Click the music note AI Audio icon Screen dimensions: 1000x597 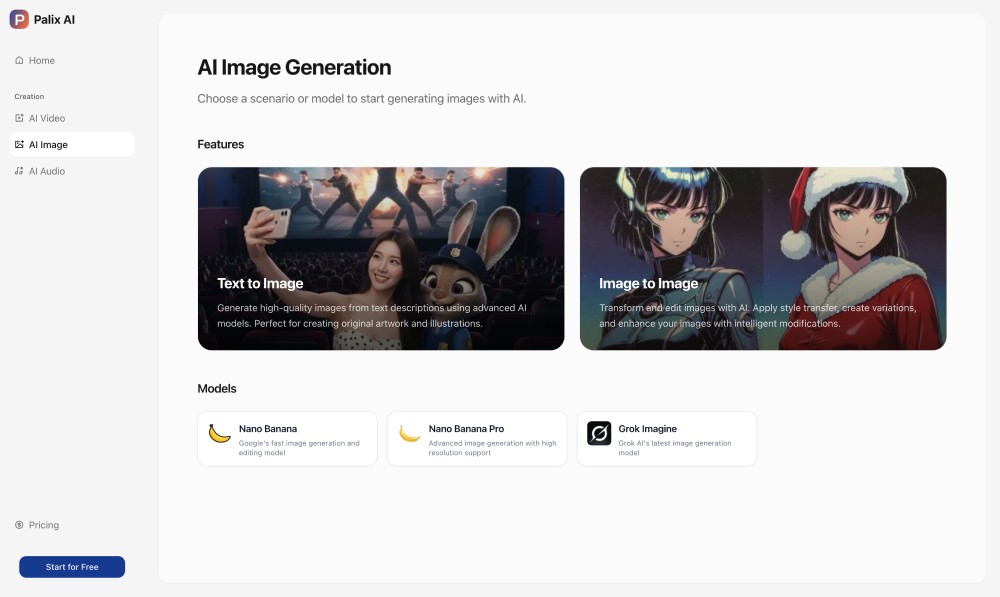[19, 172]
